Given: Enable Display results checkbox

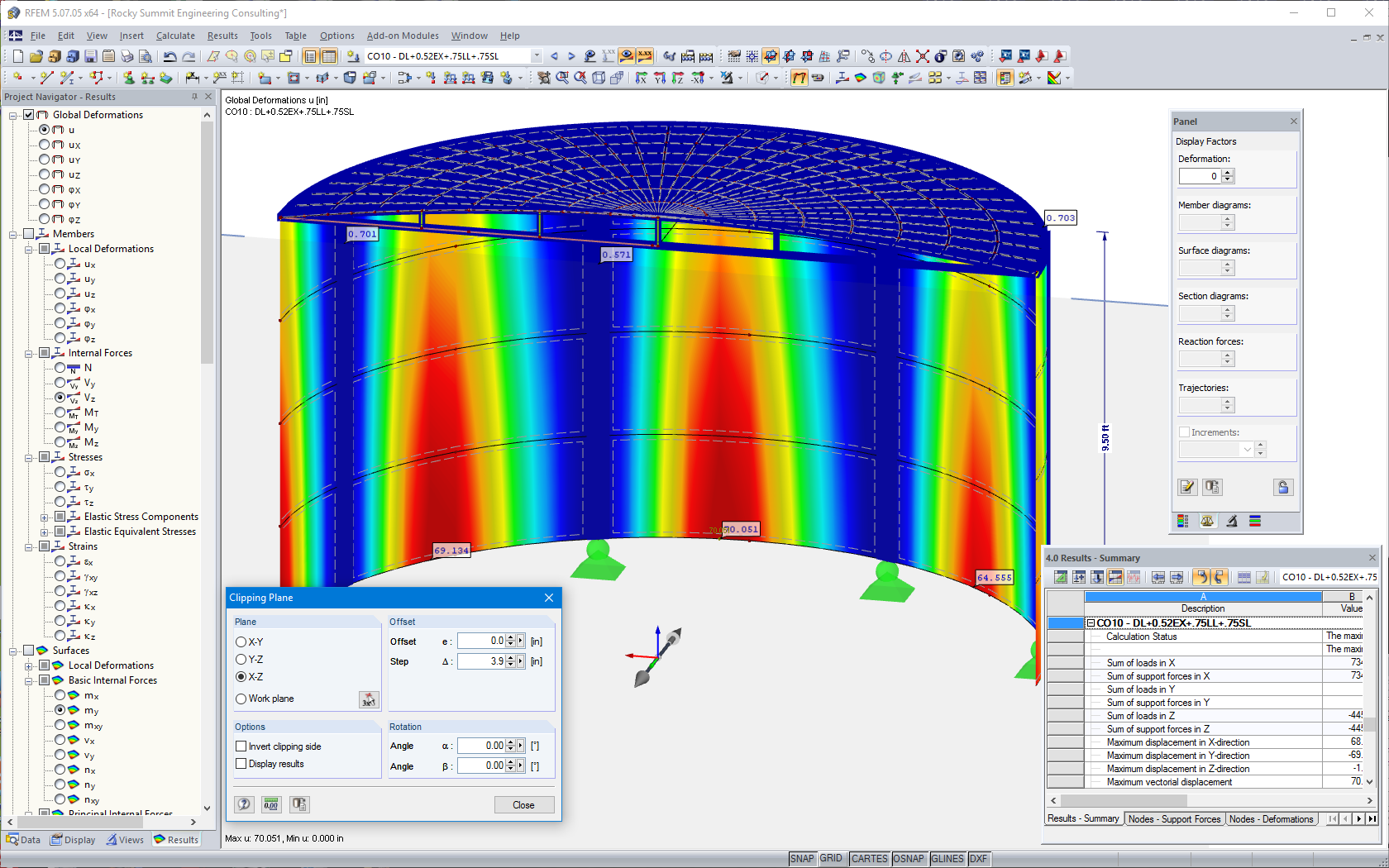Looking at the screenshot, I should coord(241,764).
